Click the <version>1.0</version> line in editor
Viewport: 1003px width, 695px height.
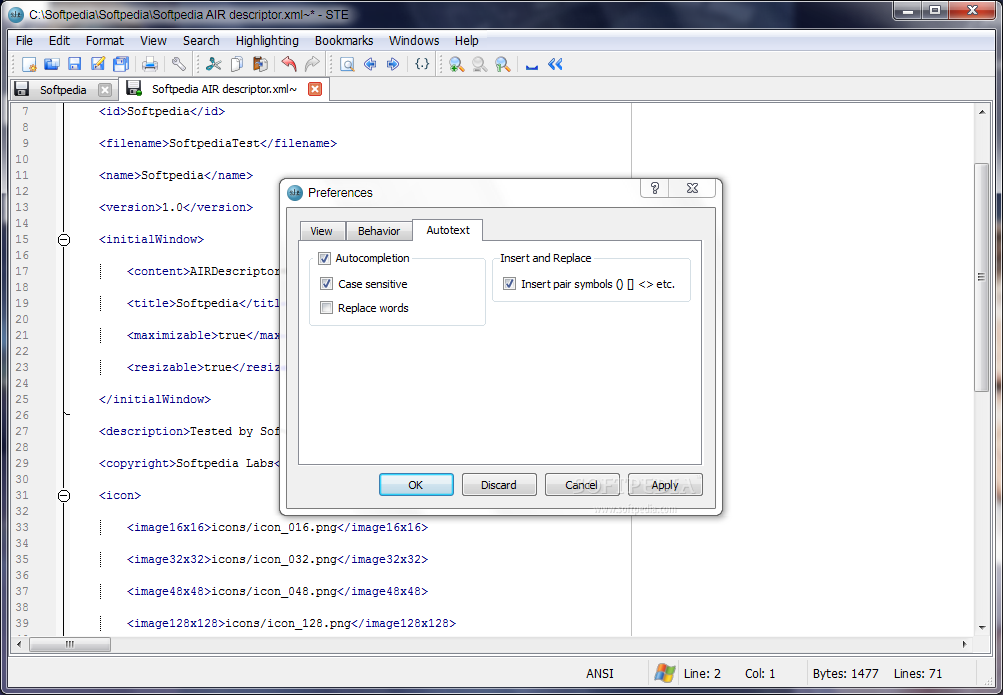pyautogui.click(x=176, y=207)
